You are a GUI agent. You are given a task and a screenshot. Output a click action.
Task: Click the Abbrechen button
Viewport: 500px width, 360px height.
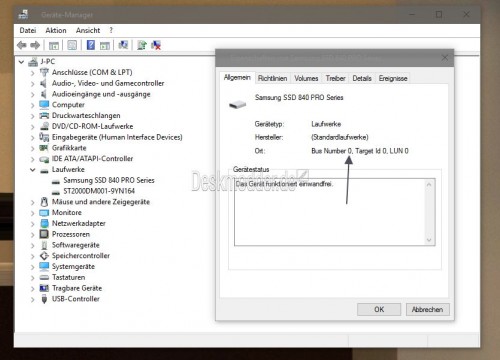(x=427, y=309)
